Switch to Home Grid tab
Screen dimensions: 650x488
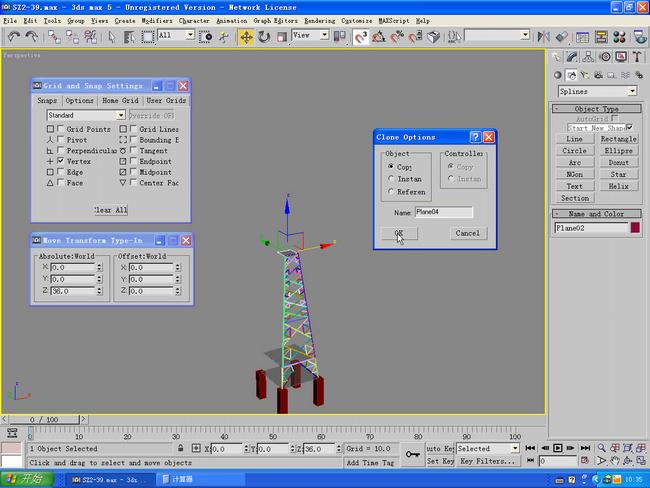[x=120, y=100]
